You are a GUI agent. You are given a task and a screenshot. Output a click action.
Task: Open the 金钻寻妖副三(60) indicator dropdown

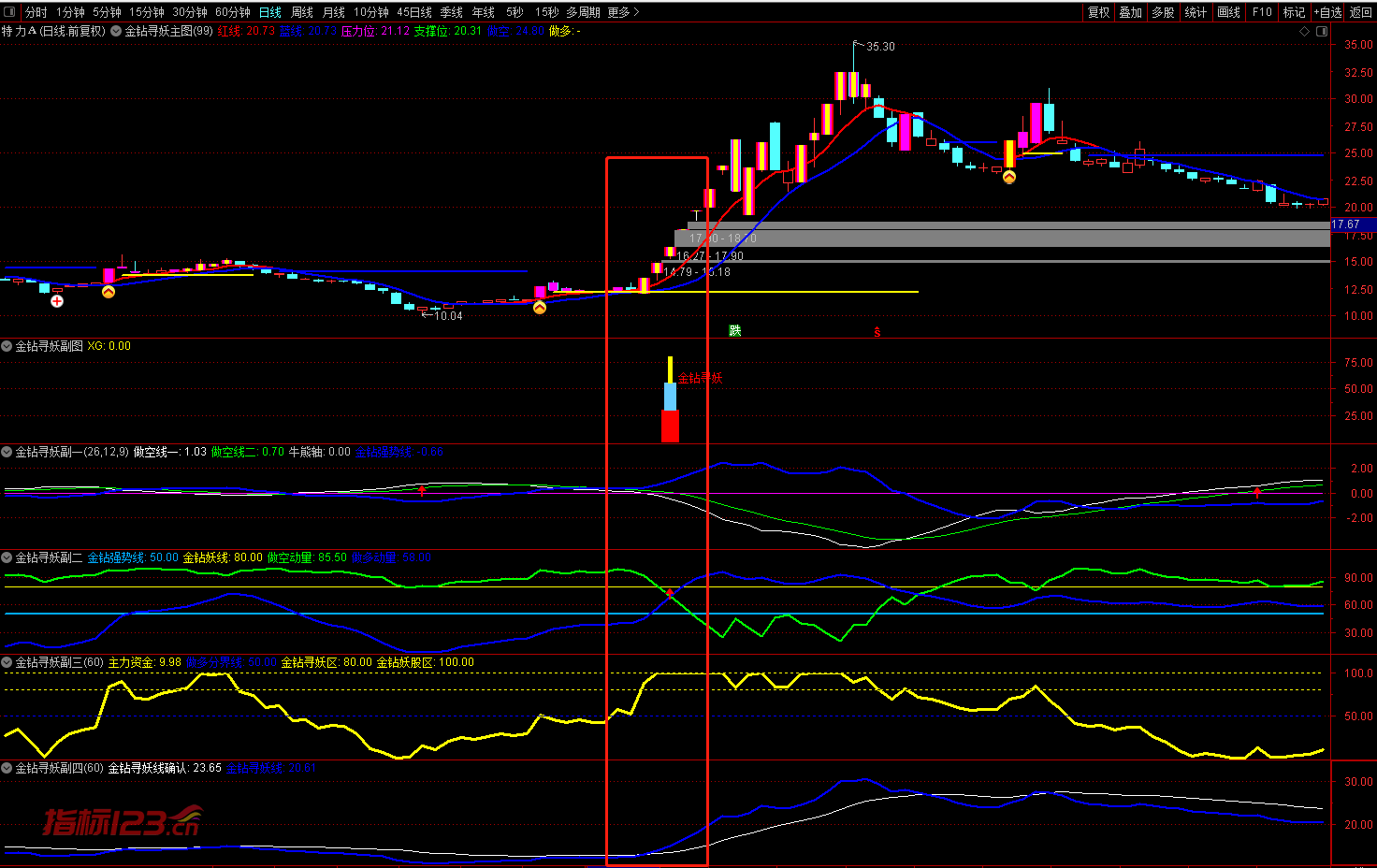[x=7, y=662]
